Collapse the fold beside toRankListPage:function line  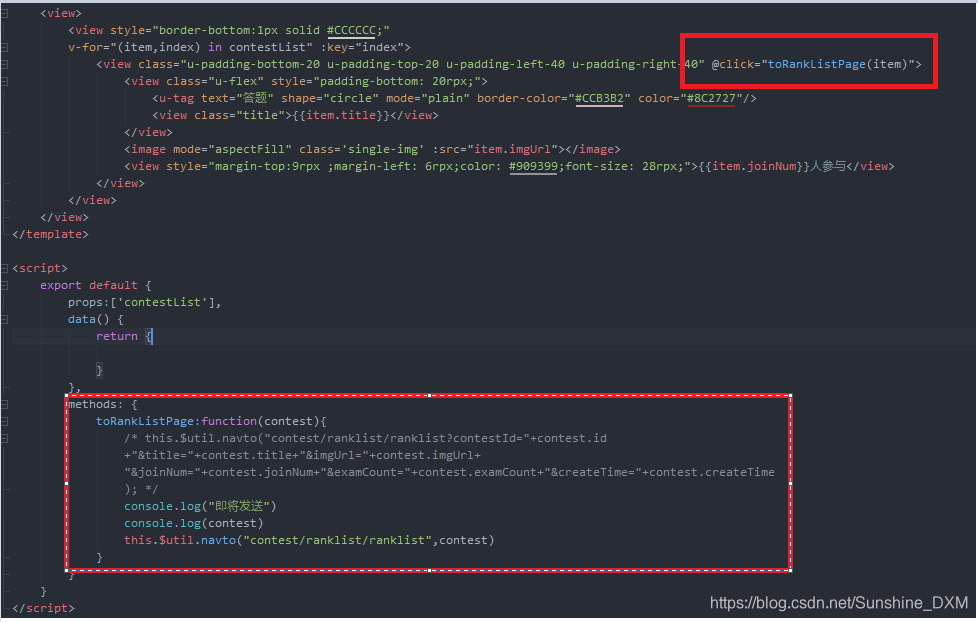point(4,421)
